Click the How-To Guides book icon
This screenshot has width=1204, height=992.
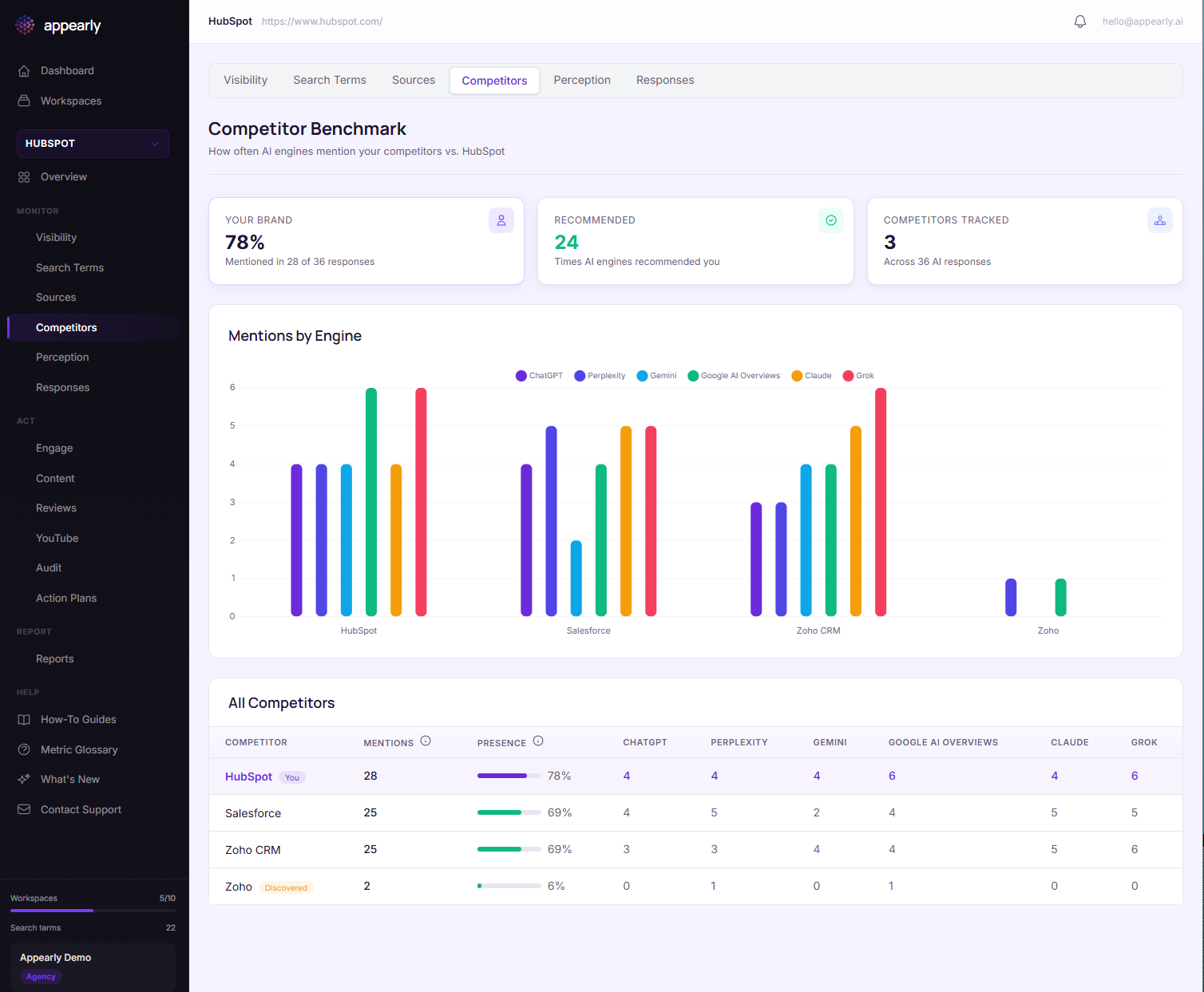point(24,720)
